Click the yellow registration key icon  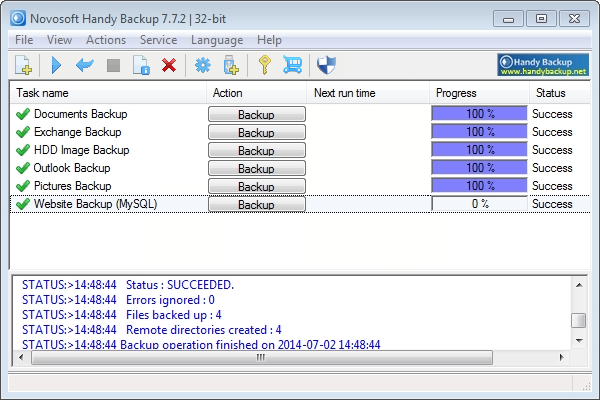coord(264,65)
